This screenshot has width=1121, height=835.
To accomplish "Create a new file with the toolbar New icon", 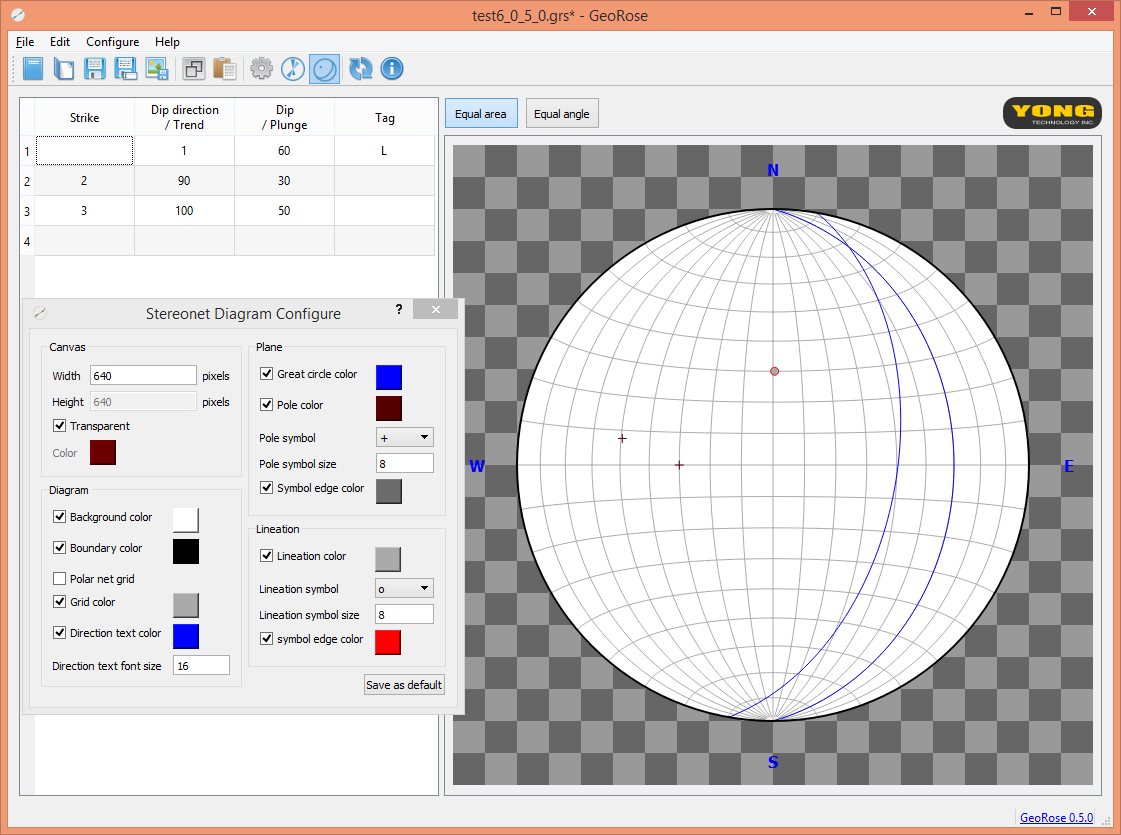I will pyautogui.click(x=33, y=69).
